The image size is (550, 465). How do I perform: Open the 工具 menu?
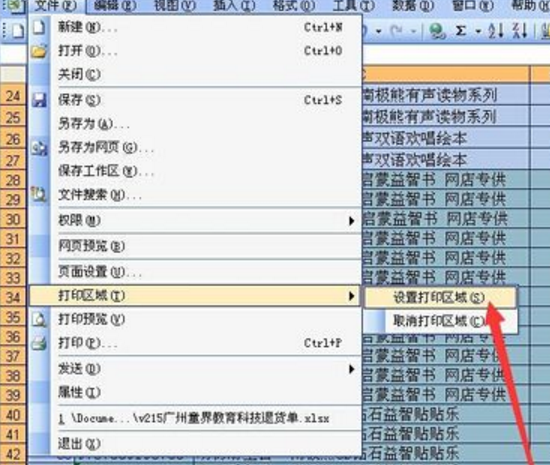[353, 6]
